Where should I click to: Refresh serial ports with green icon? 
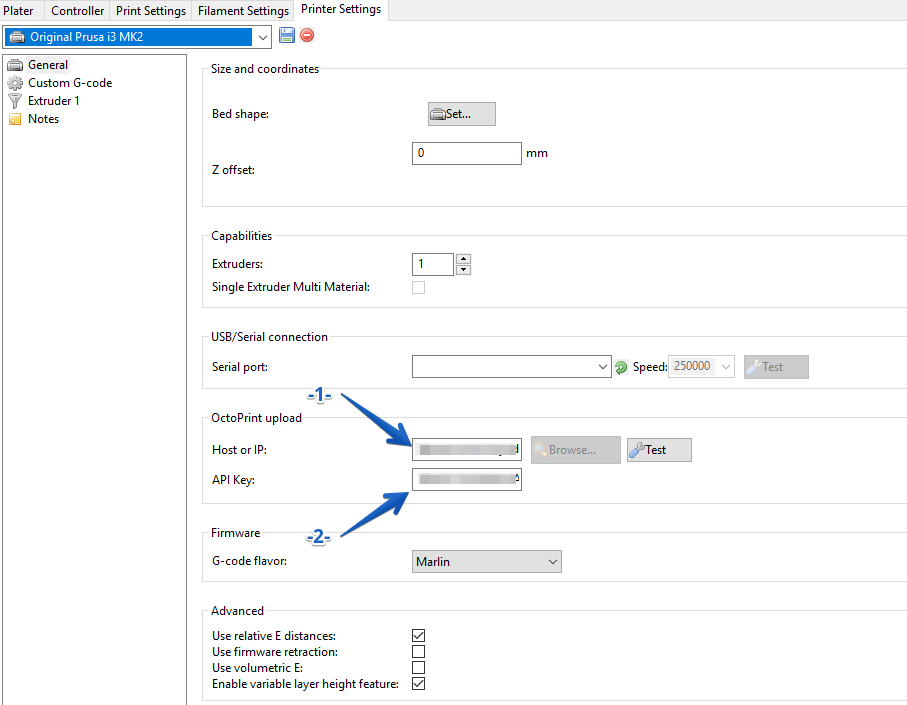pyautogui.click(x=621, y=367)
